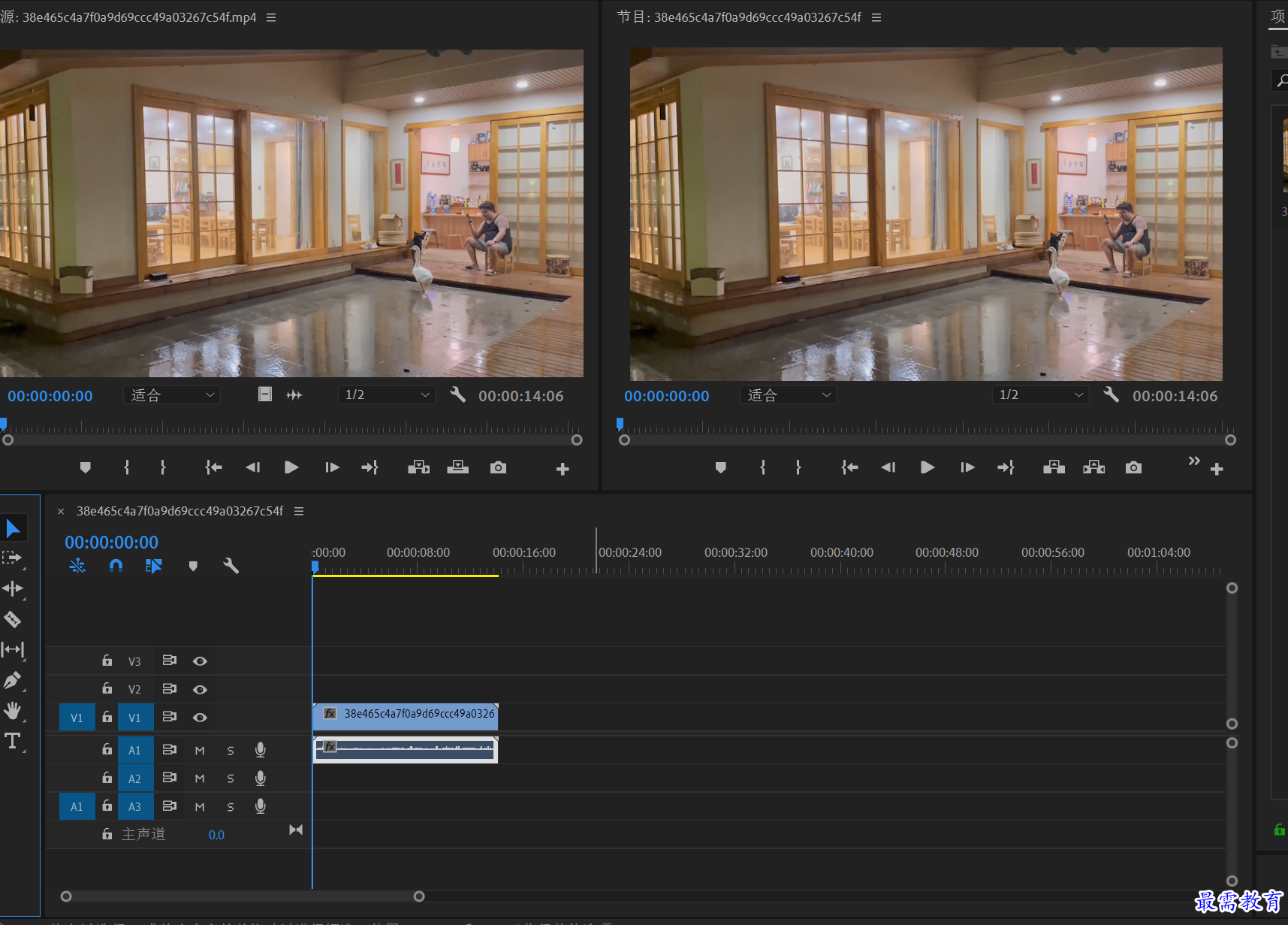Select the Type tool
1288x925 pixels.
12,741
